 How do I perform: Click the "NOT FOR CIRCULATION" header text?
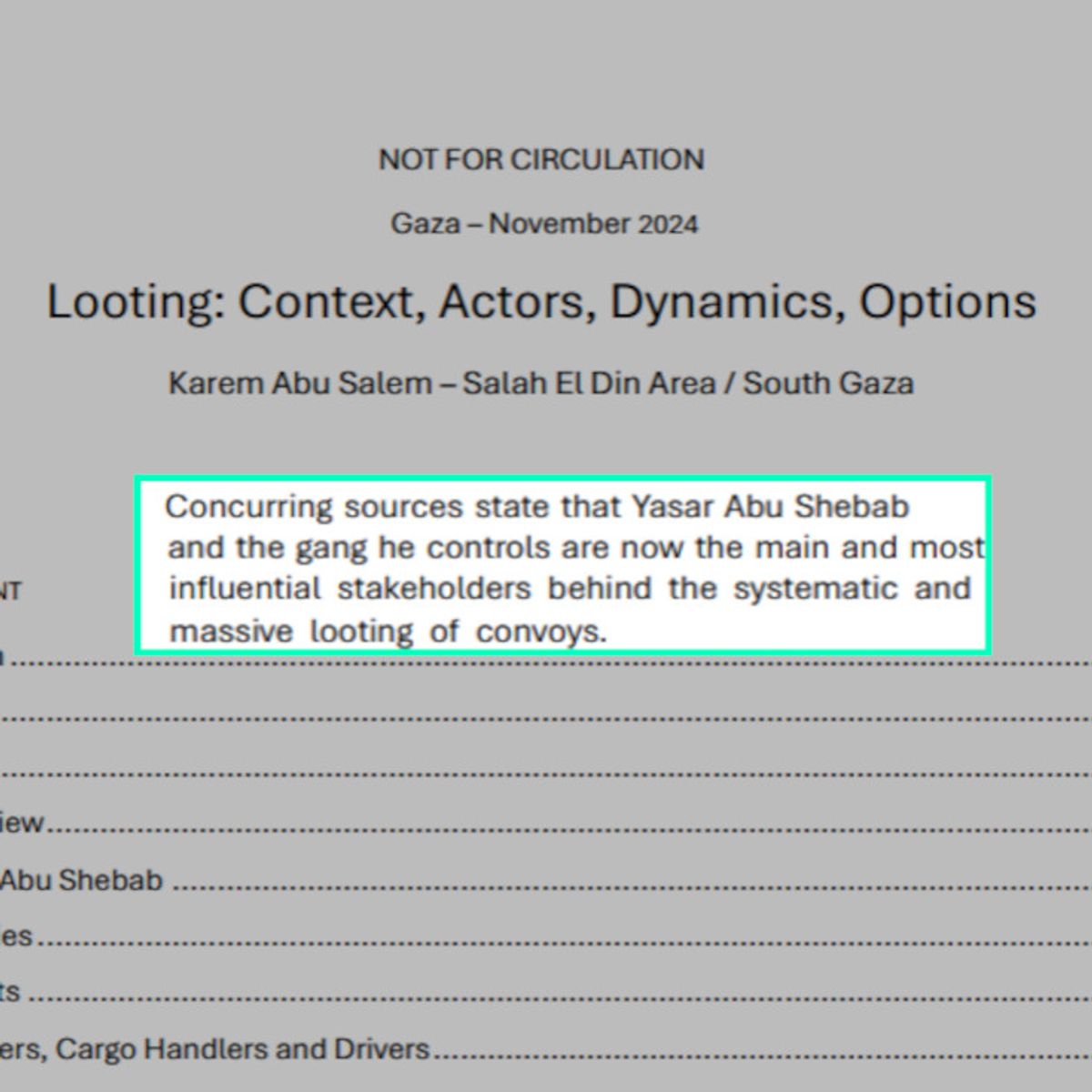[541, 160]
